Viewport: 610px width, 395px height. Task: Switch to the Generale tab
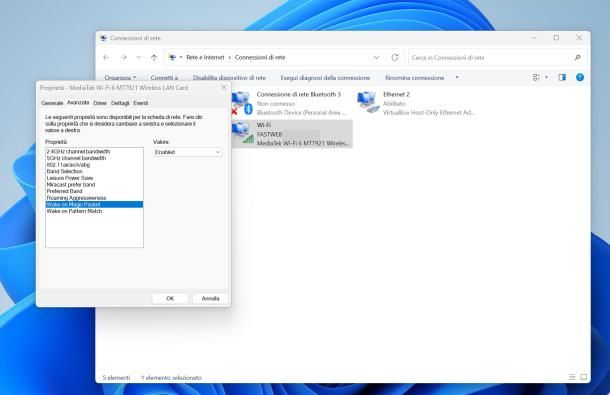[52, 103]
